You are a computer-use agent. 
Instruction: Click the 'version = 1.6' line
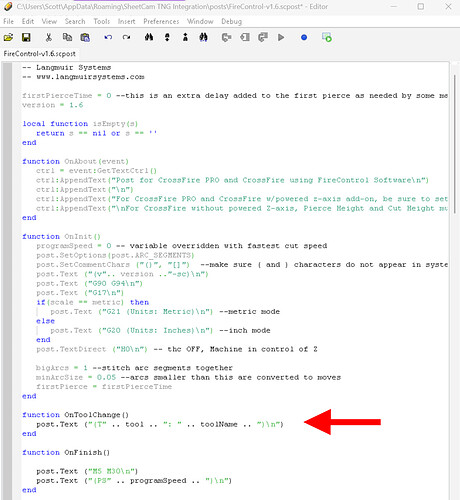pyautogui.click(x=53, y=105)
